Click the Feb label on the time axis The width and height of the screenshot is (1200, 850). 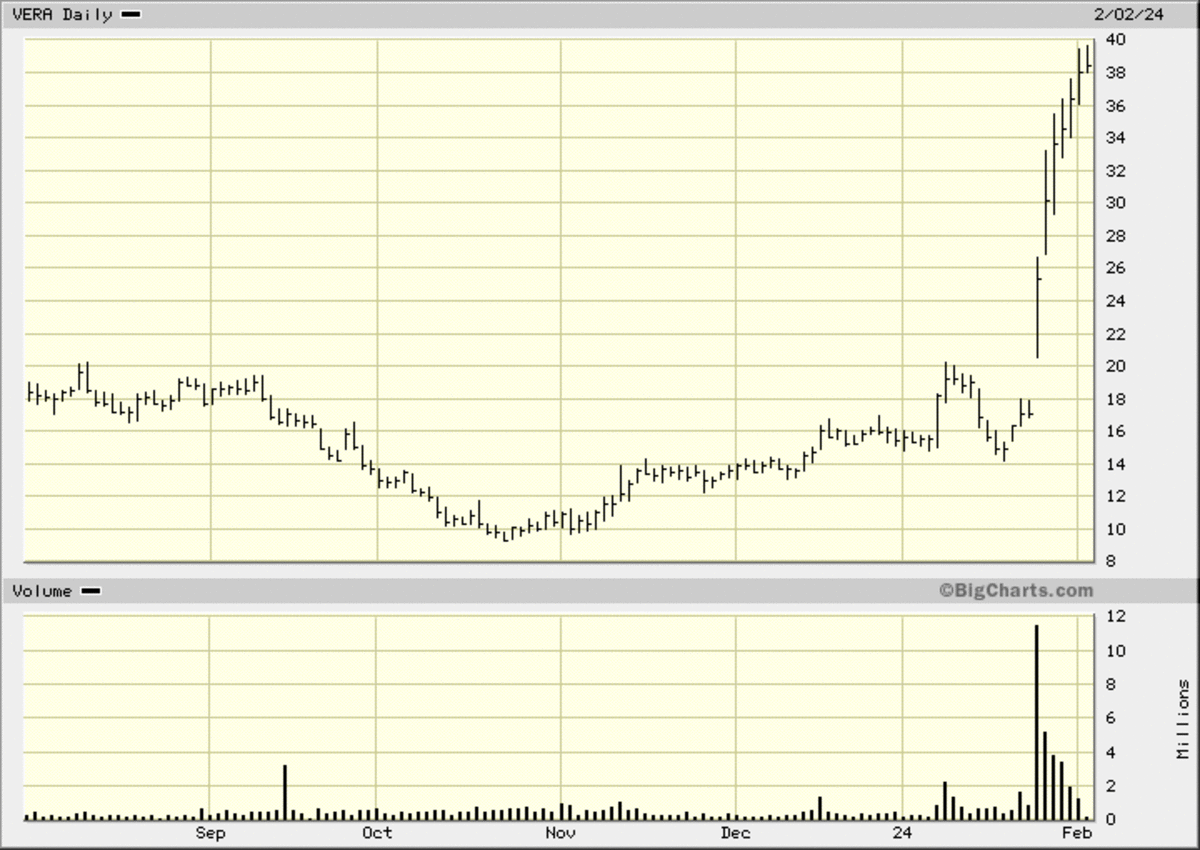1077,832
